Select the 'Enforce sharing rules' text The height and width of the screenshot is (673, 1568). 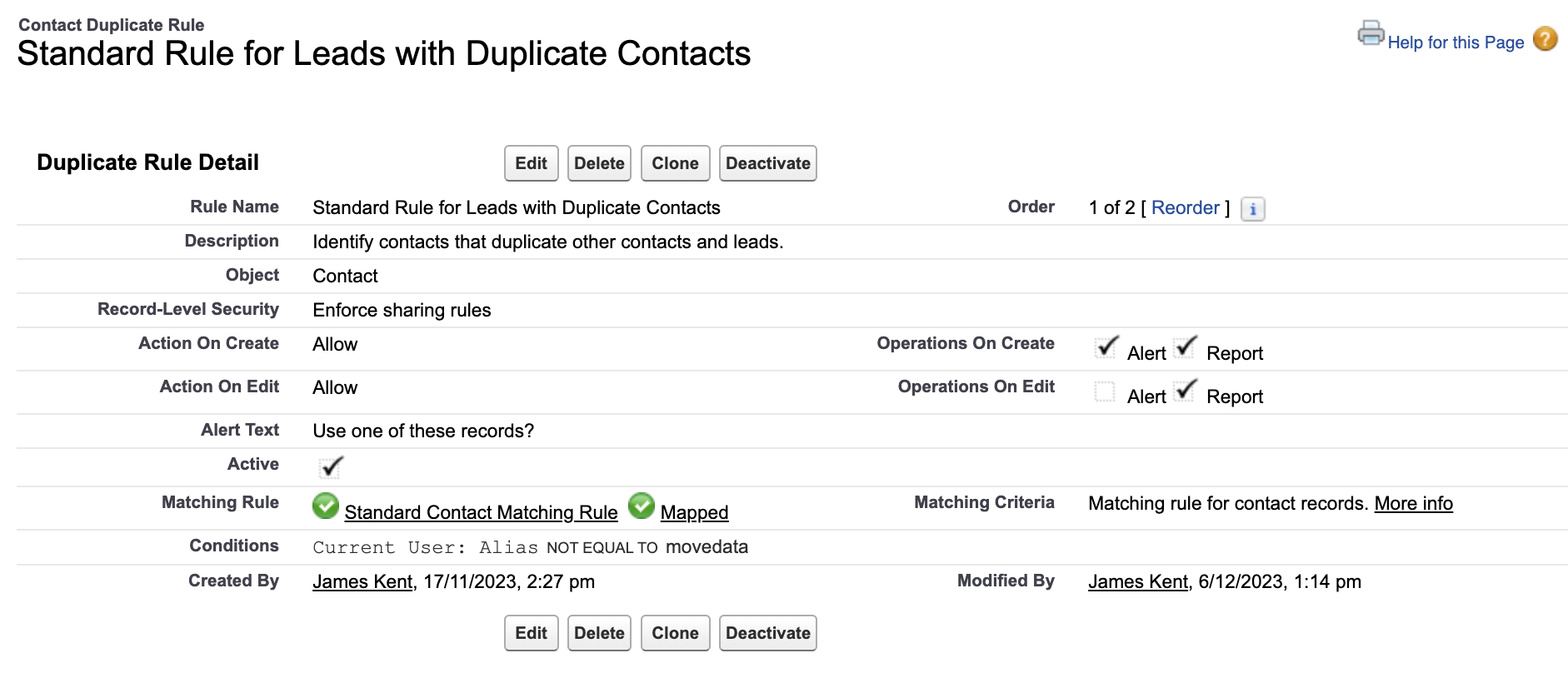point(402,310)
